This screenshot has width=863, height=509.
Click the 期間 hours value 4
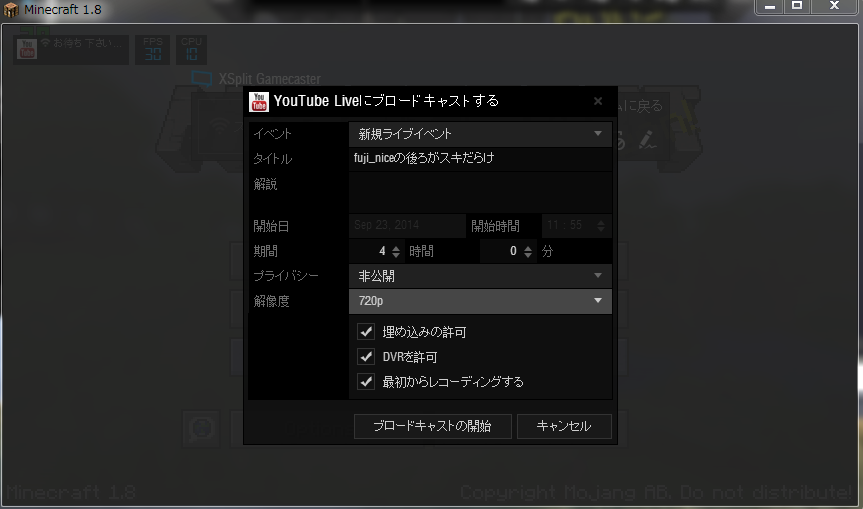click(382, 251)
